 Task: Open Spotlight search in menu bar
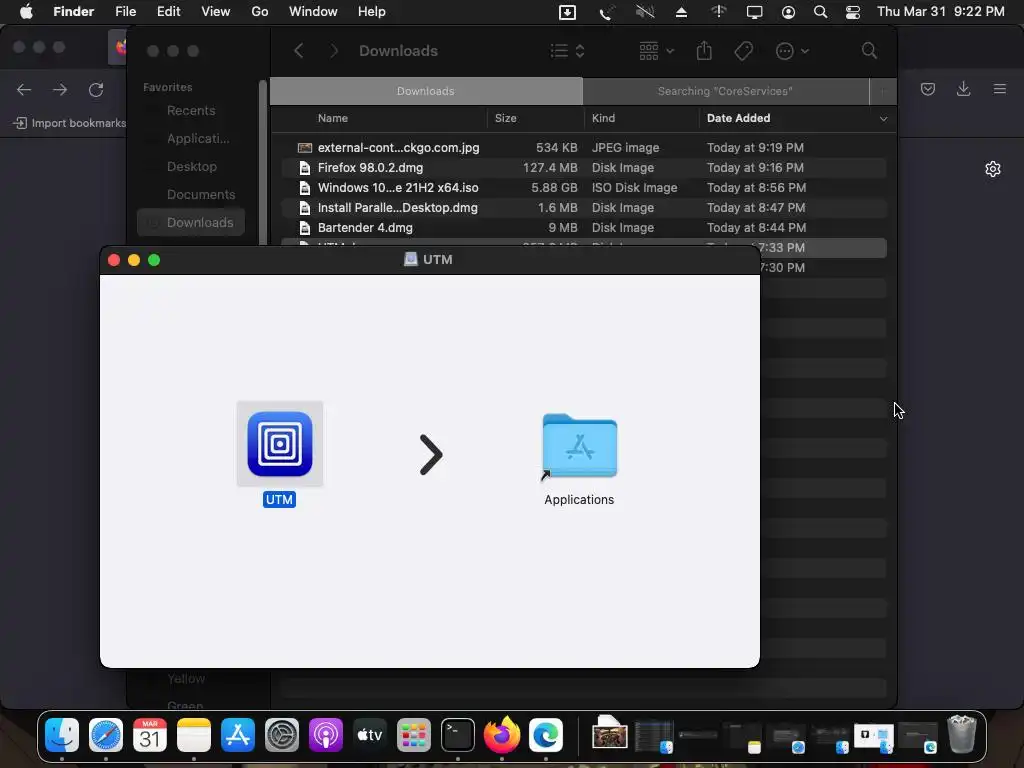(x=820, y=12)
